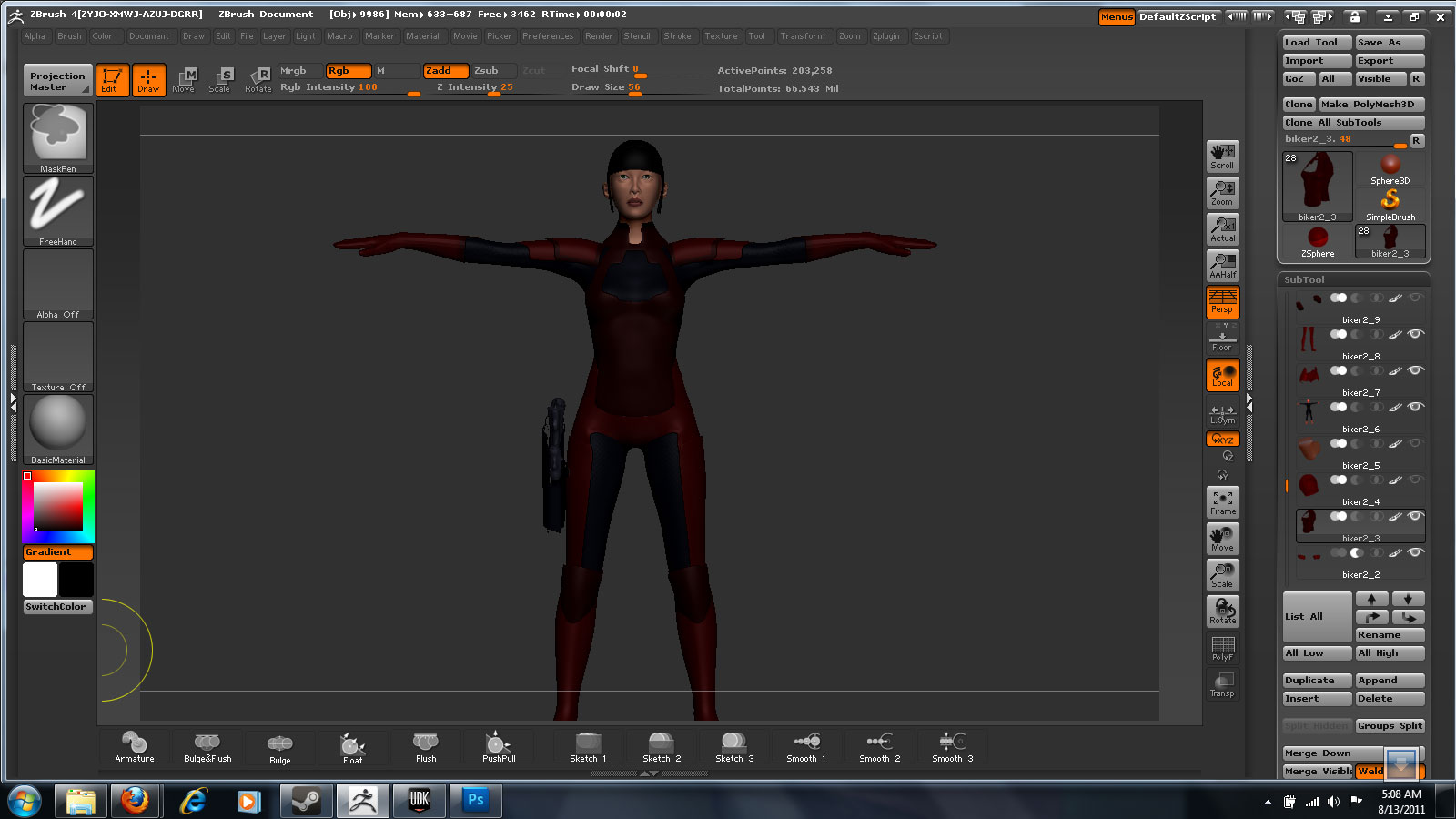
Task: Select the Bulge&Flush brush
Action: (207, 747)
